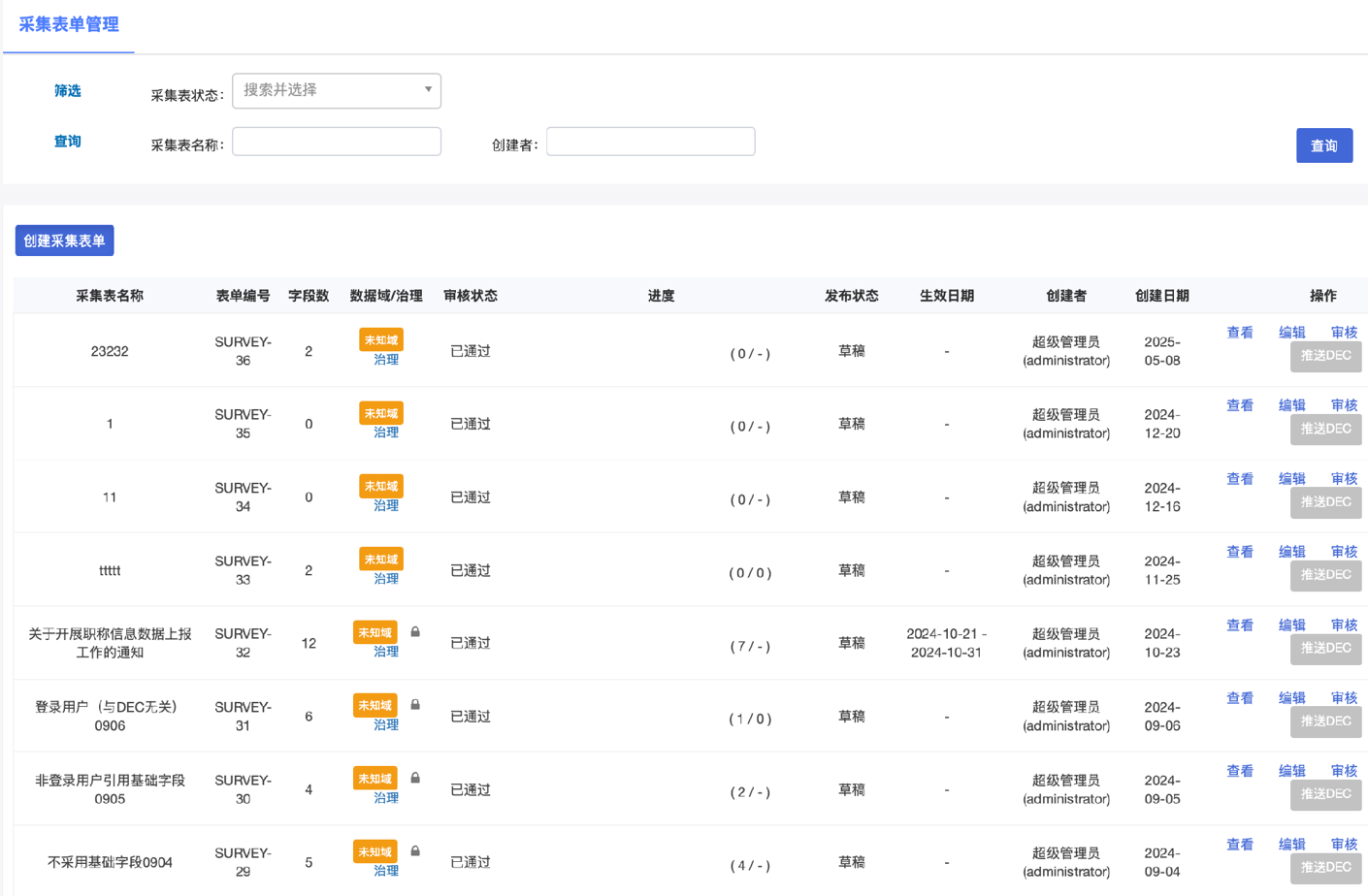Click 审核 for SURVEY-29
This screenshot has height=896, width=1368.
[x=1345, y=845]
